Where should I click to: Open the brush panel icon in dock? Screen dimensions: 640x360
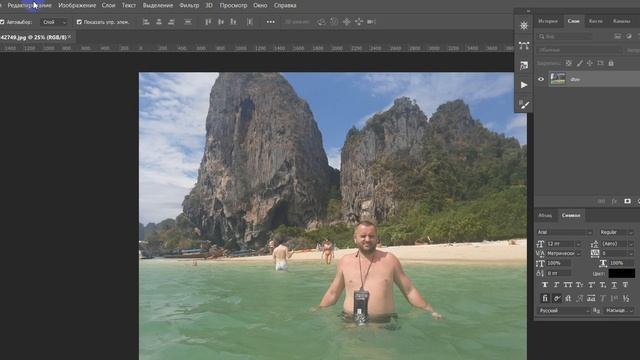click(524, 104)
